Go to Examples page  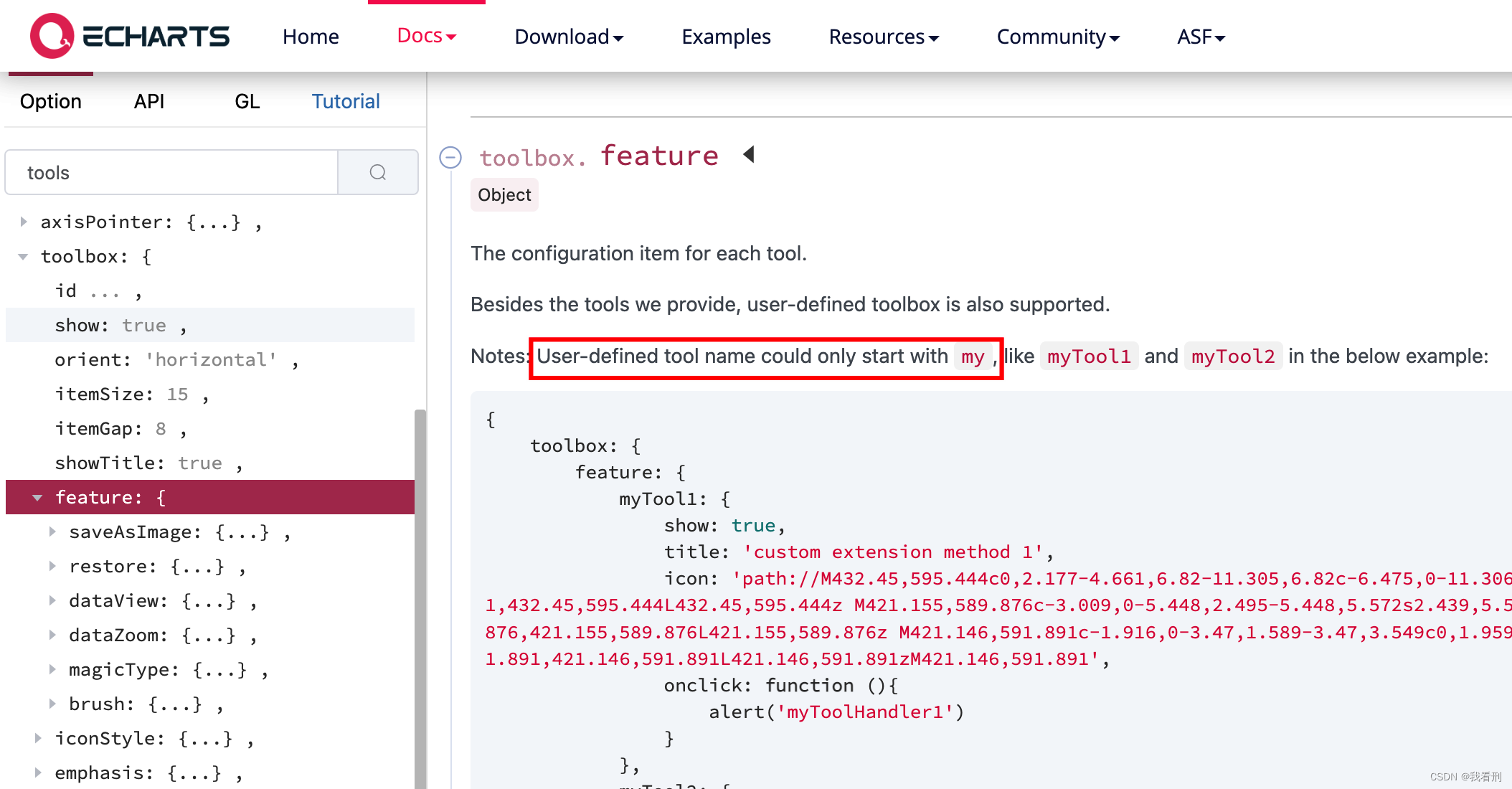click(x=726, y=37)
